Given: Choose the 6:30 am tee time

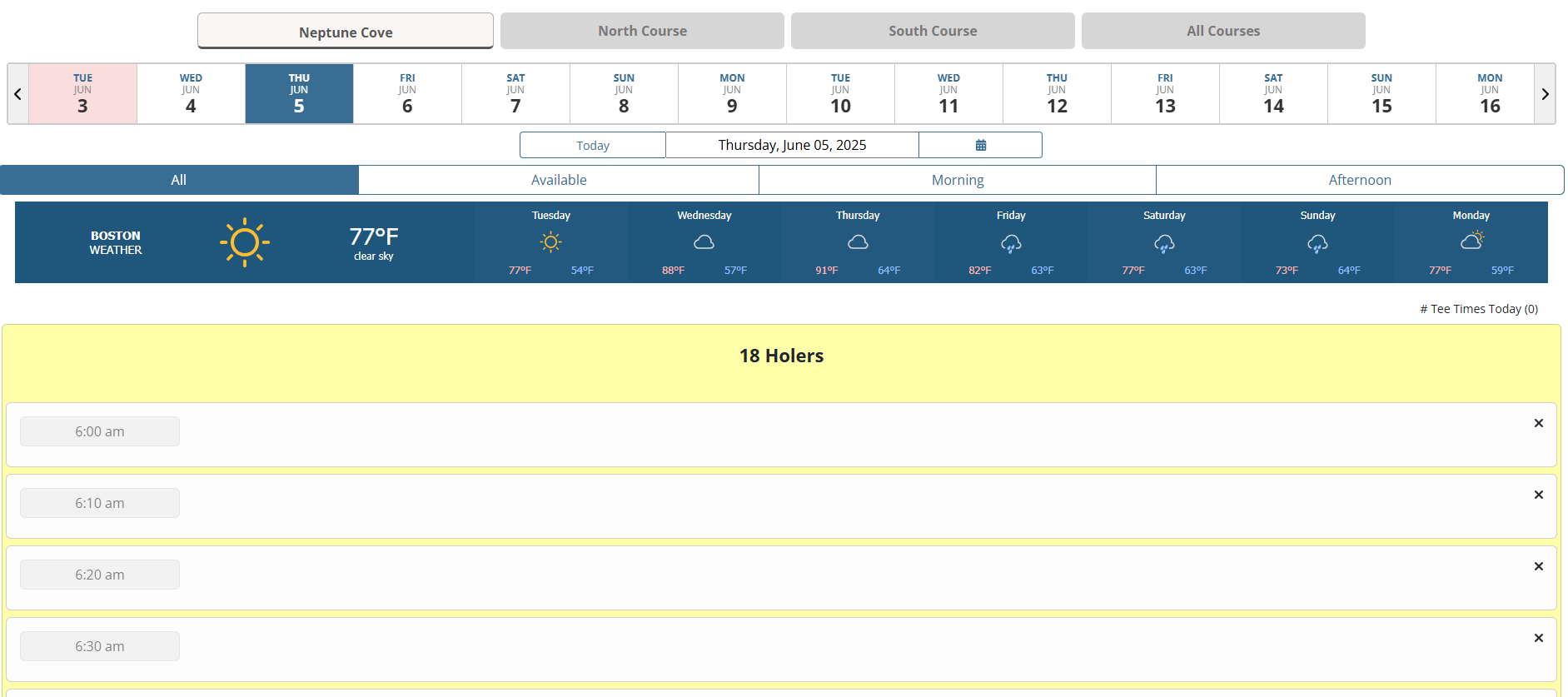Looking at the screenshot, I should coord(100,646).
